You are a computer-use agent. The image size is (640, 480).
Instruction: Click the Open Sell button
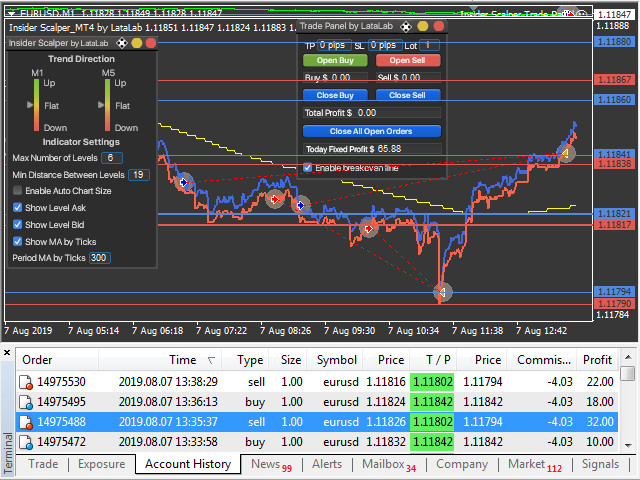408,60
